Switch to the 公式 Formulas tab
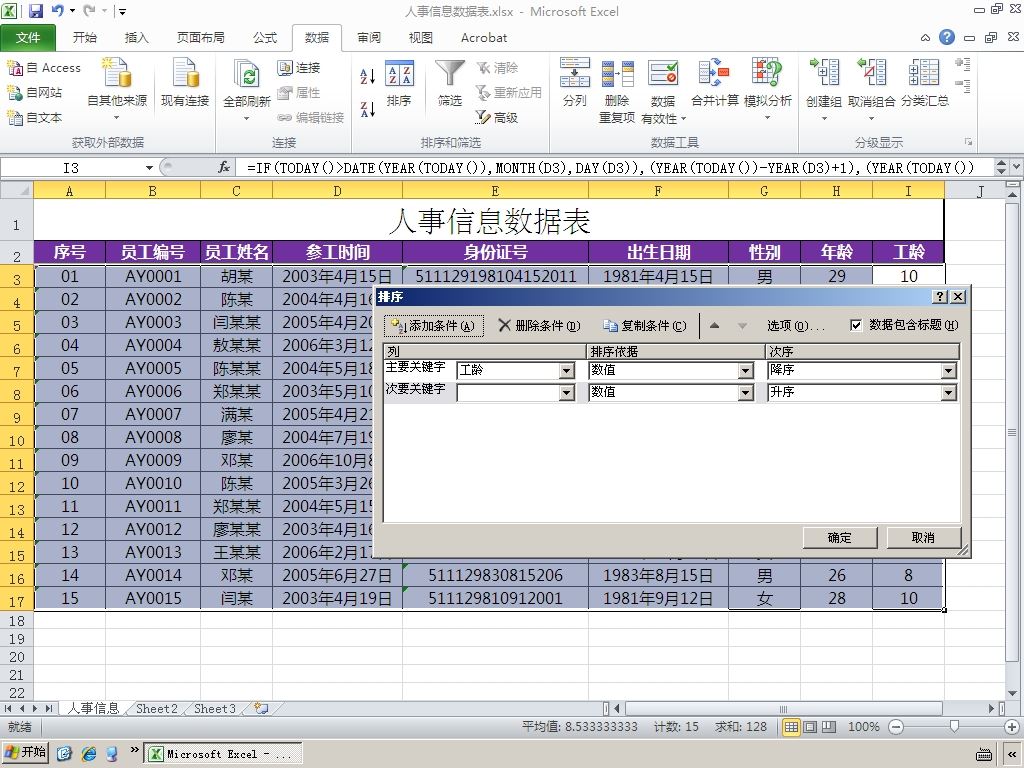The width and height of the screenshot is (1024, 768). click(x=265, y=37)
